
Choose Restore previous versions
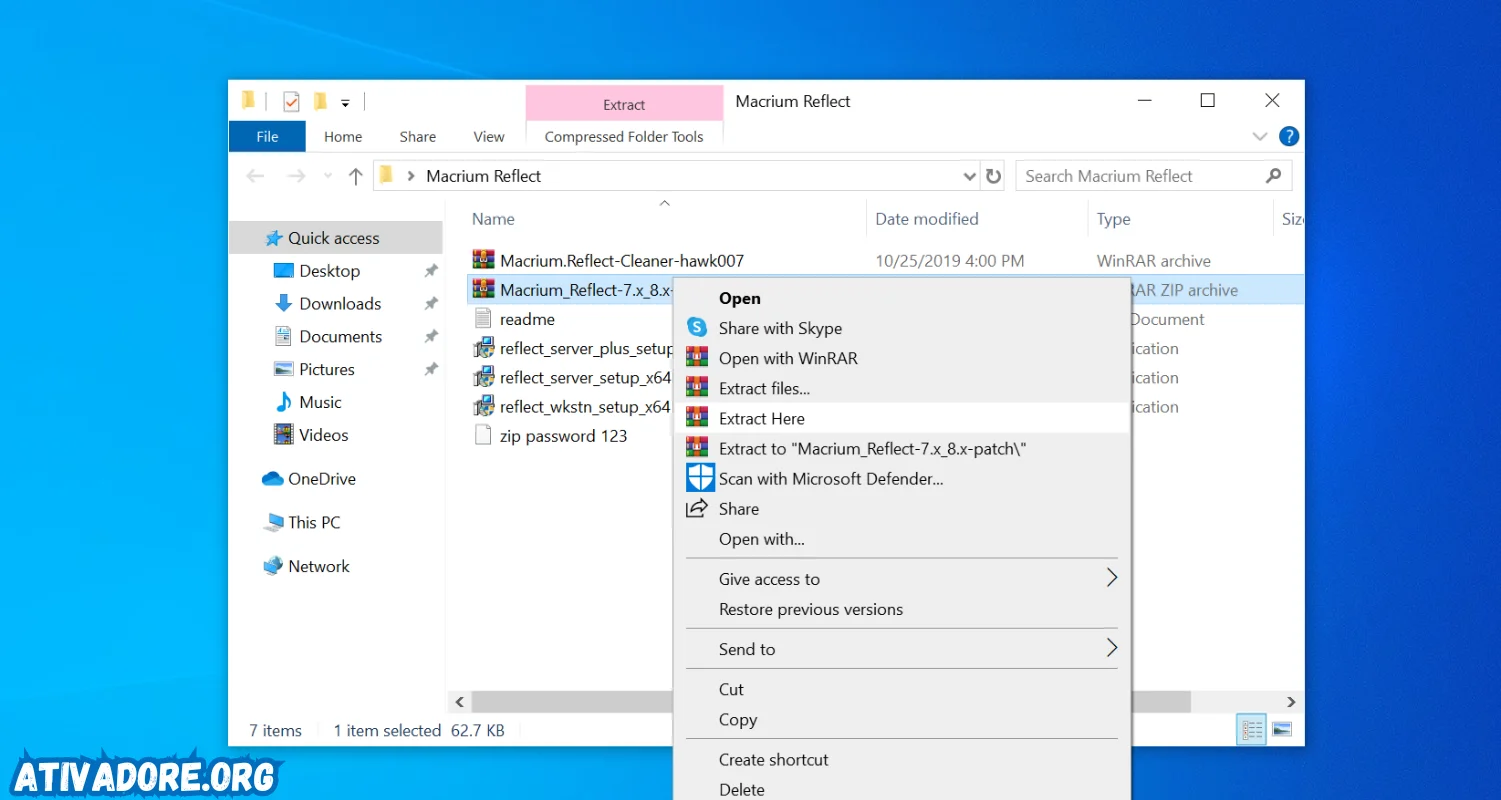point(904,609)
